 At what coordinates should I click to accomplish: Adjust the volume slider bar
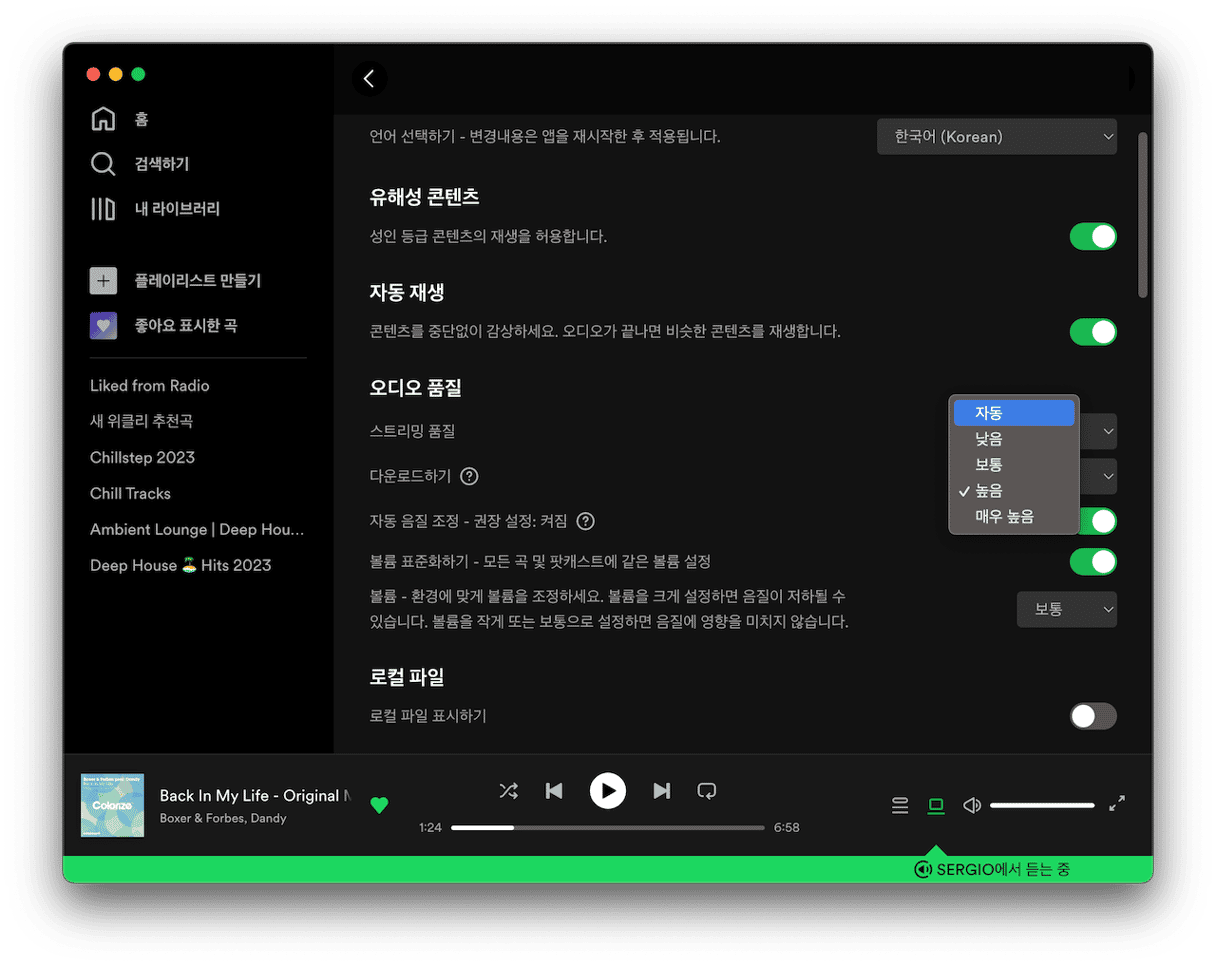pos(1042,805)
